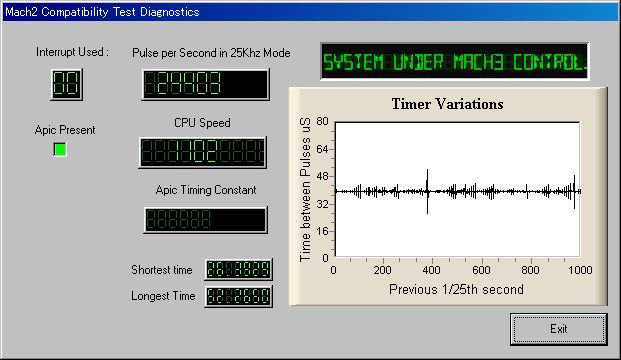The width and height of the screenshot is (621, 360).
Task: Click the Timer Variations chart title
Action: point(448,104)
